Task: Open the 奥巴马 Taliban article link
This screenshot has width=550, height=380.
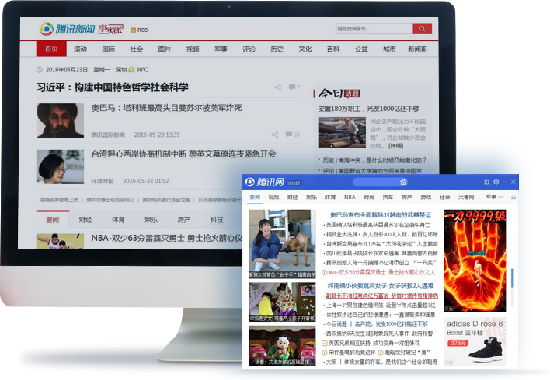Action: pyautogui.click(x=167, y=108)
